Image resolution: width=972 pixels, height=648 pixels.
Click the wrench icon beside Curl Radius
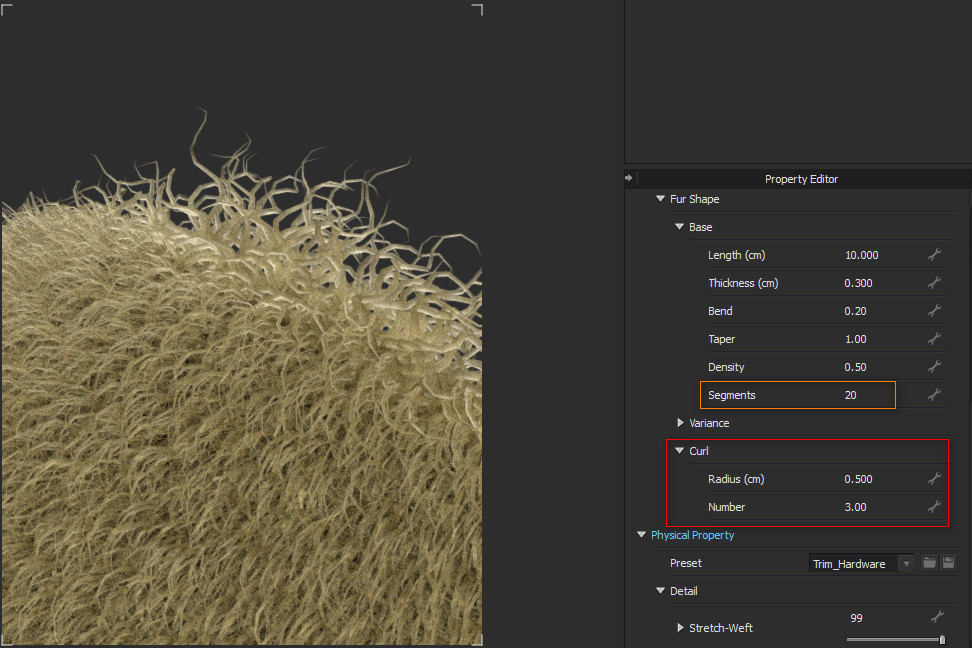[934, 479]
